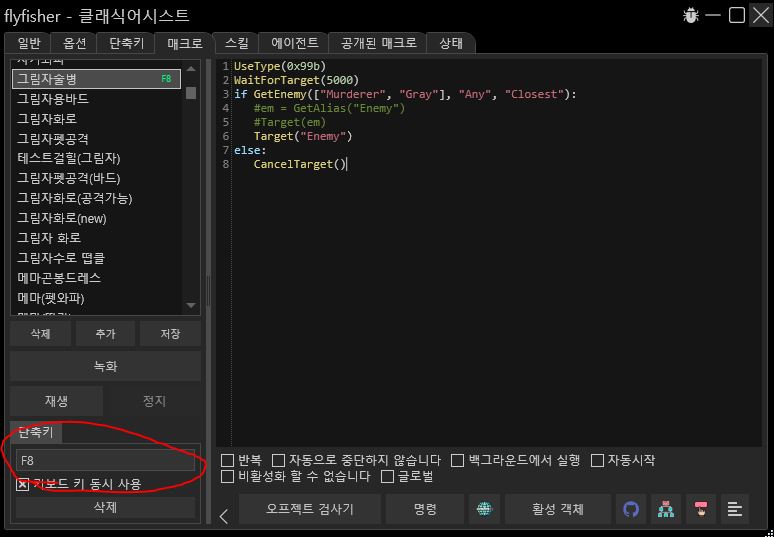Save macro with 저장 button
Image resolution: width=774 pixels, height=537 pixels.
click(170, 334)
